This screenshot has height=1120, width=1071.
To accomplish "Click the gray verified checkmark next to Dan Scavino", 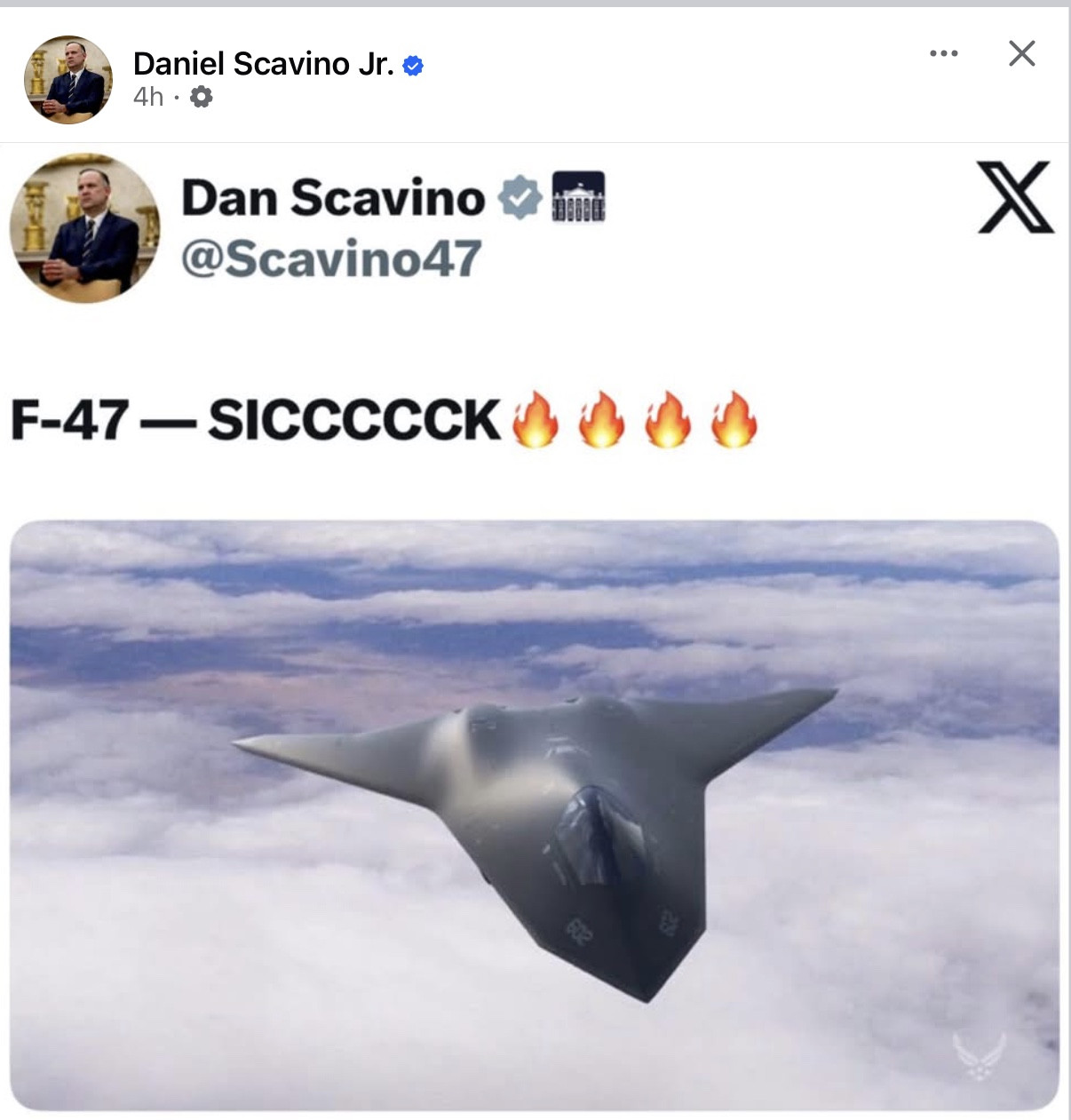I will coord(520,197).
